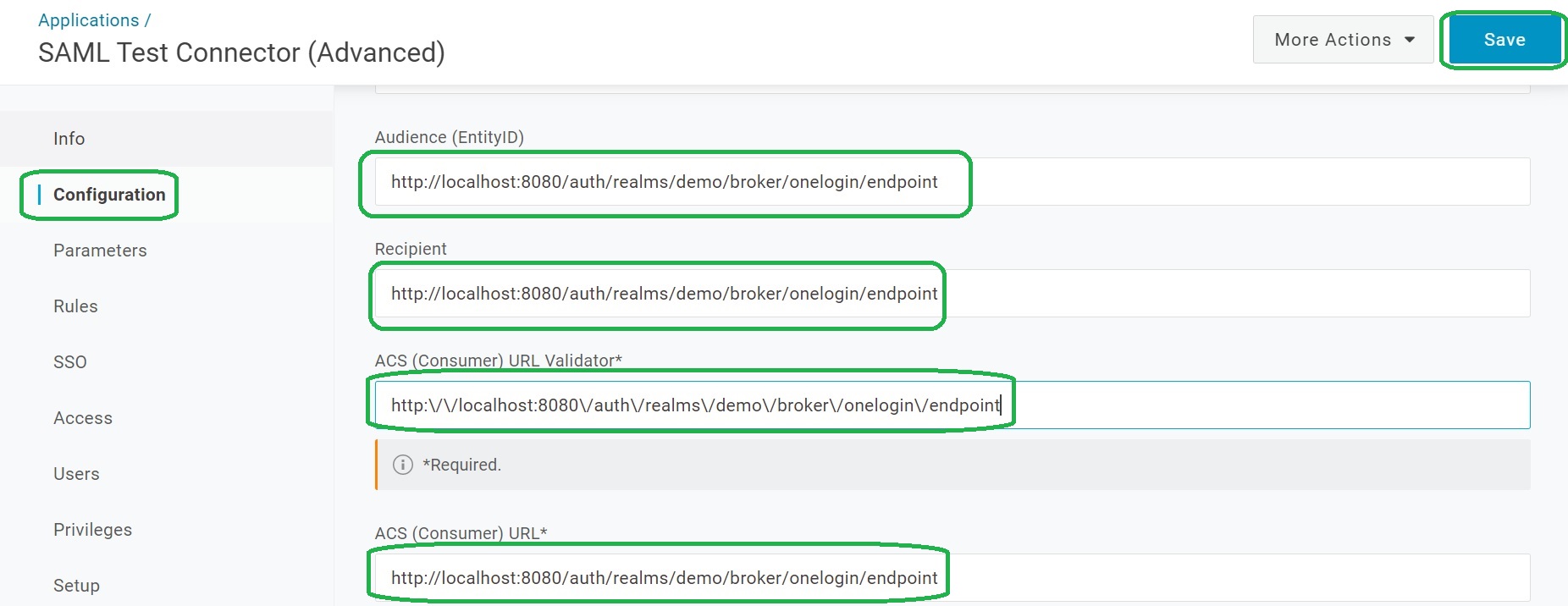Click the *Required. notice banner

click(x=952, y=465)
